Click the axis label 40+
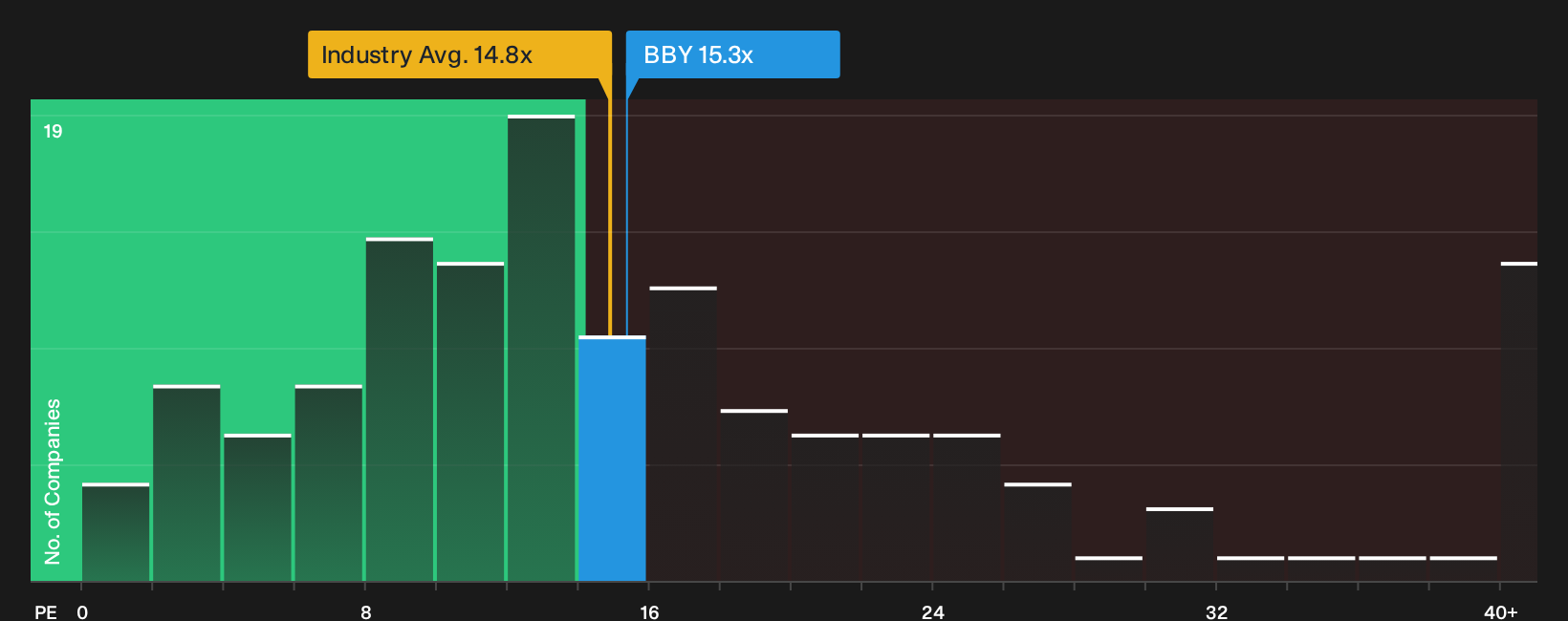The image size is (1568, 621). point(1501,611)
